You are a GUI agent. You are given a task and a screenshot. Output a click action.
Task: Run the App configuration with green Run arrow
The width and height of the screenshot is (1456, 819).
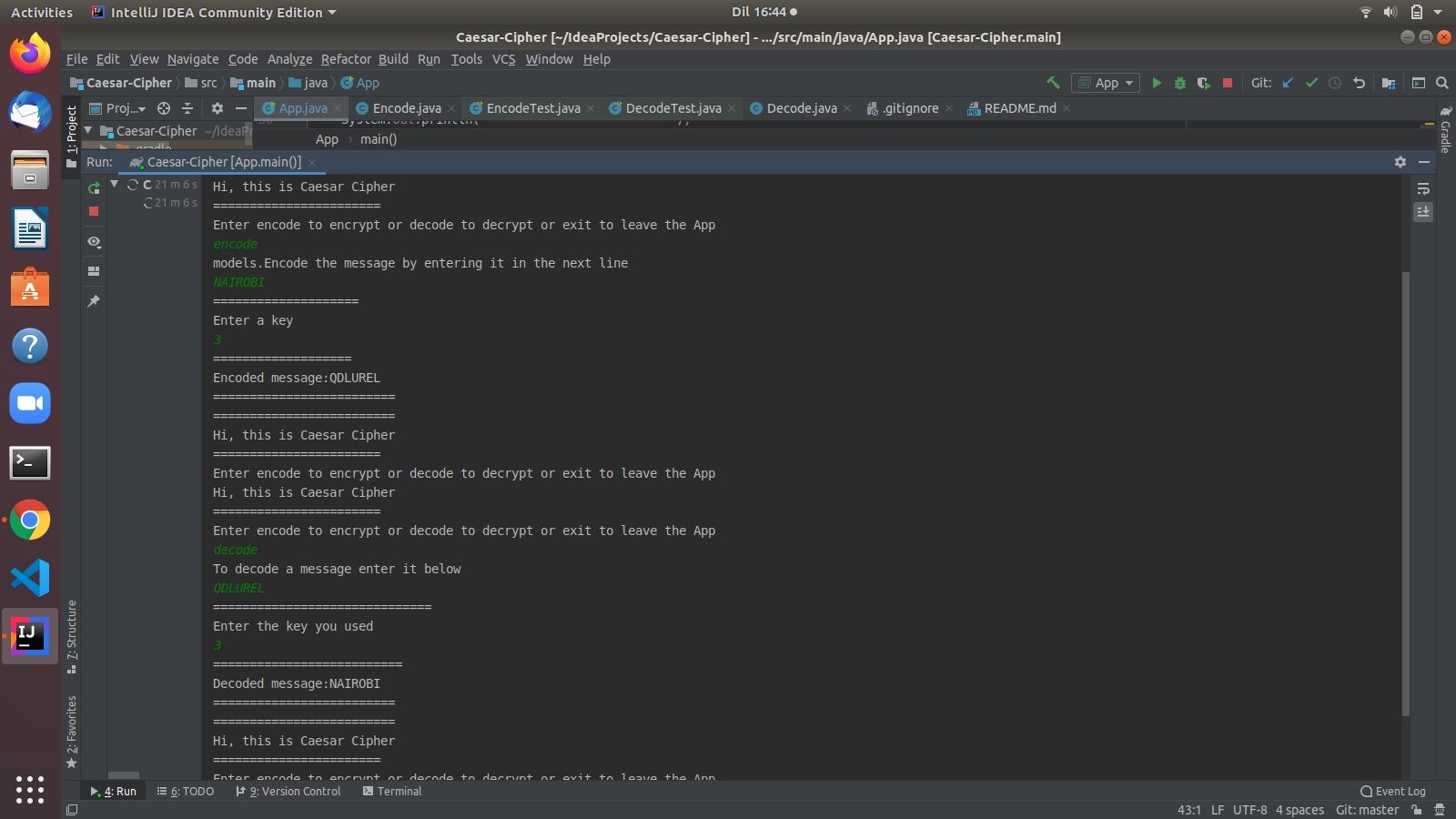pyautogui.click(x=1157, y=83)
